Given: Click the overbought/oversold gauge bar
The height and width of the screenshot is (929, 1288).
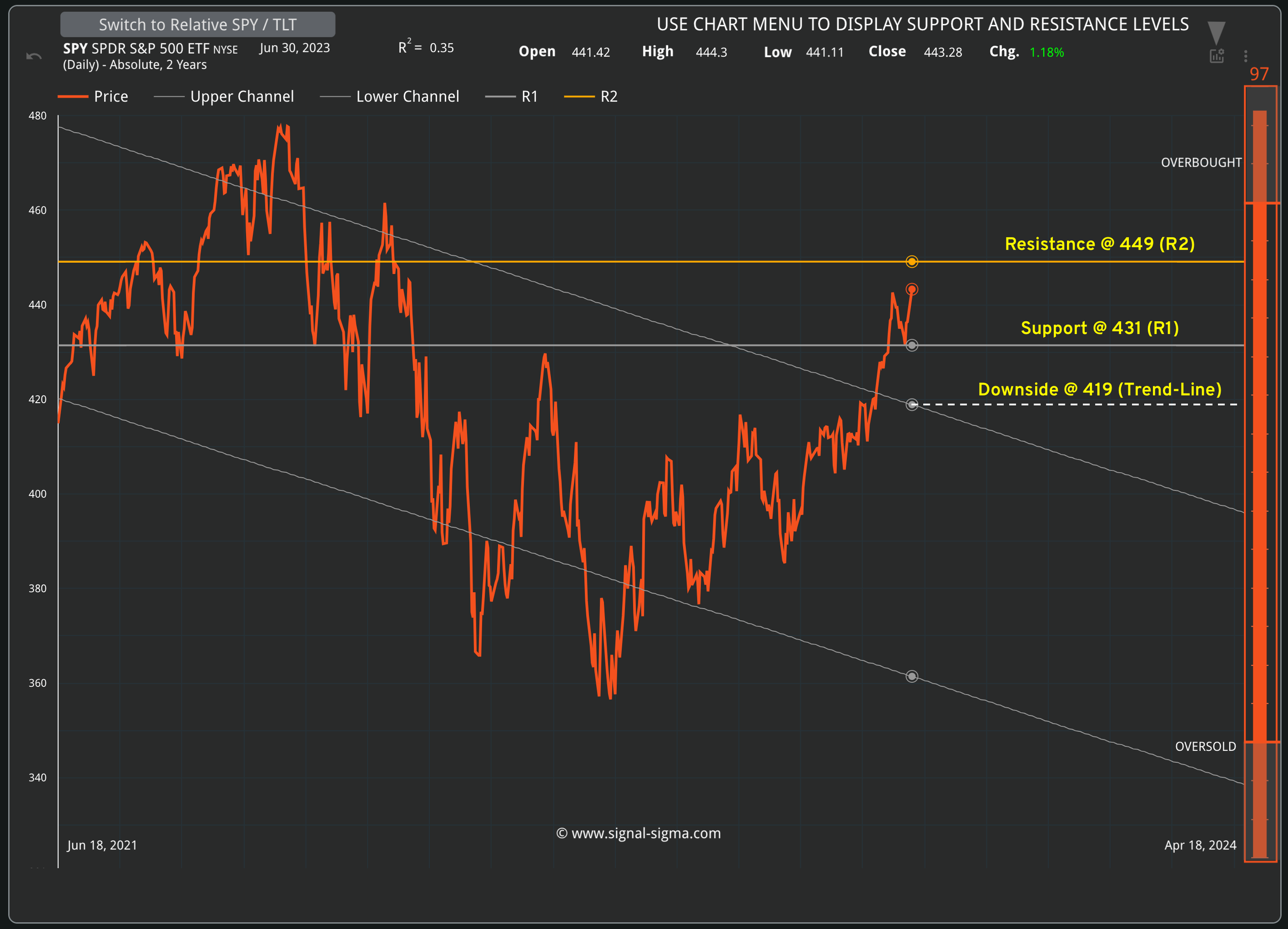Looking at the screenshot, I should coord(1260,471).
